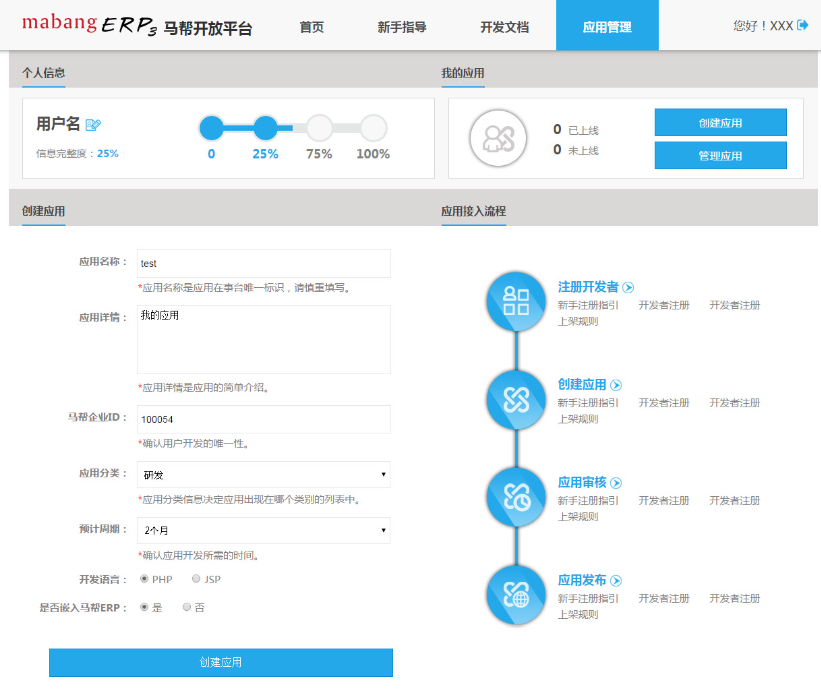Screen dimensions: 821x691
Task: Open the 应用分类 dropdown
Action: coord(264,474)
